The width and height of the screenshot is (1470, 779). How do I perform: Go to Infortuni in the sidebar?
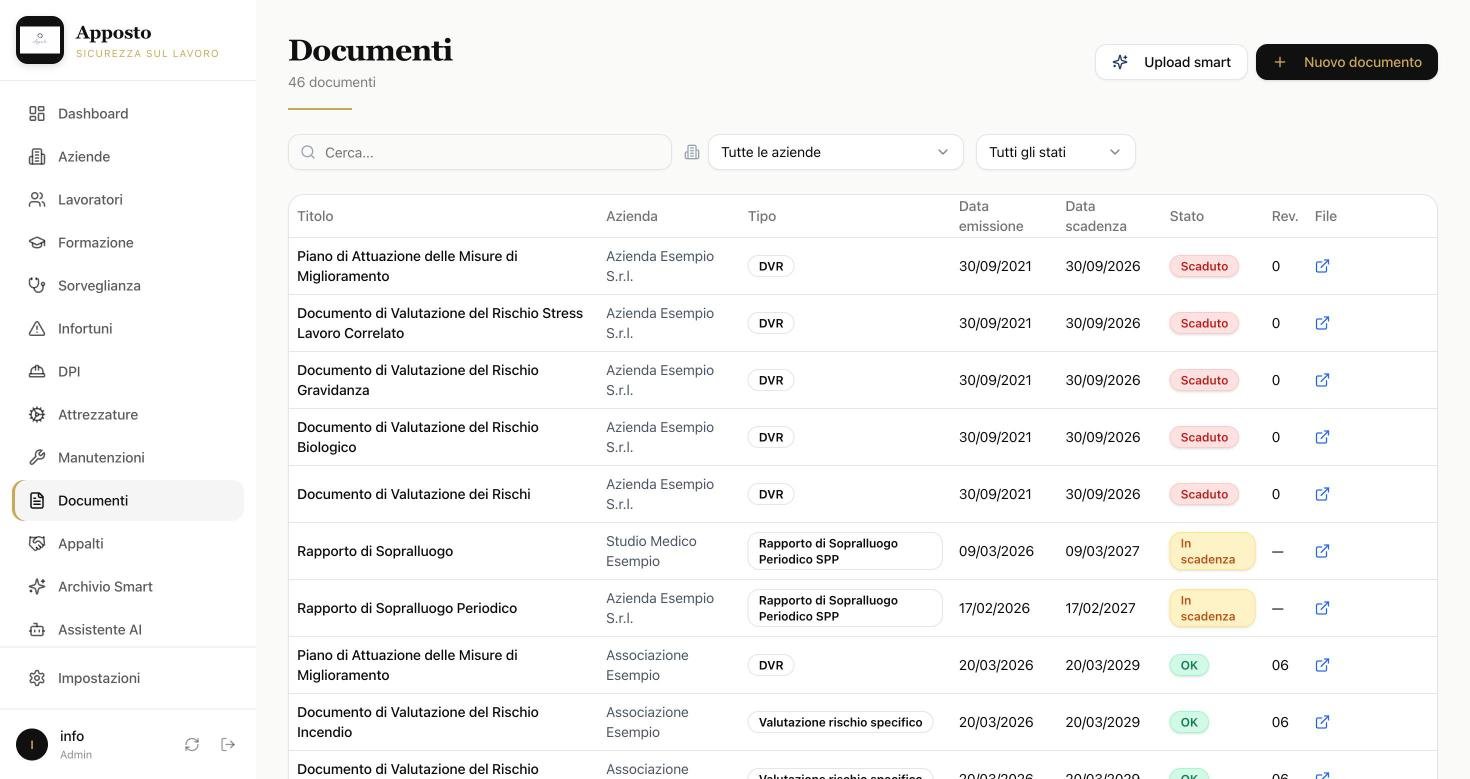click(x=128, y=329)
